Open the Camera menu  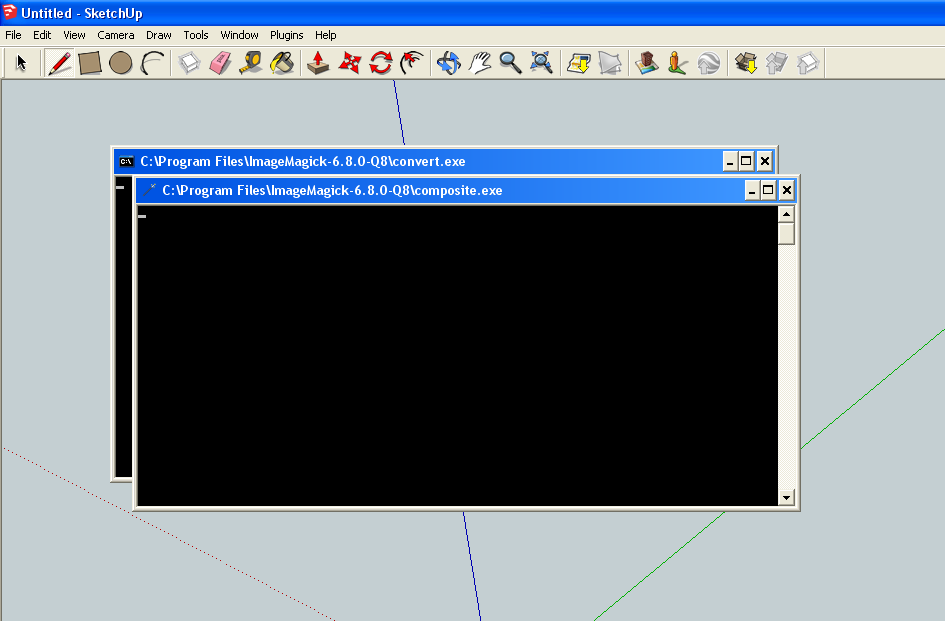(116, 35)
